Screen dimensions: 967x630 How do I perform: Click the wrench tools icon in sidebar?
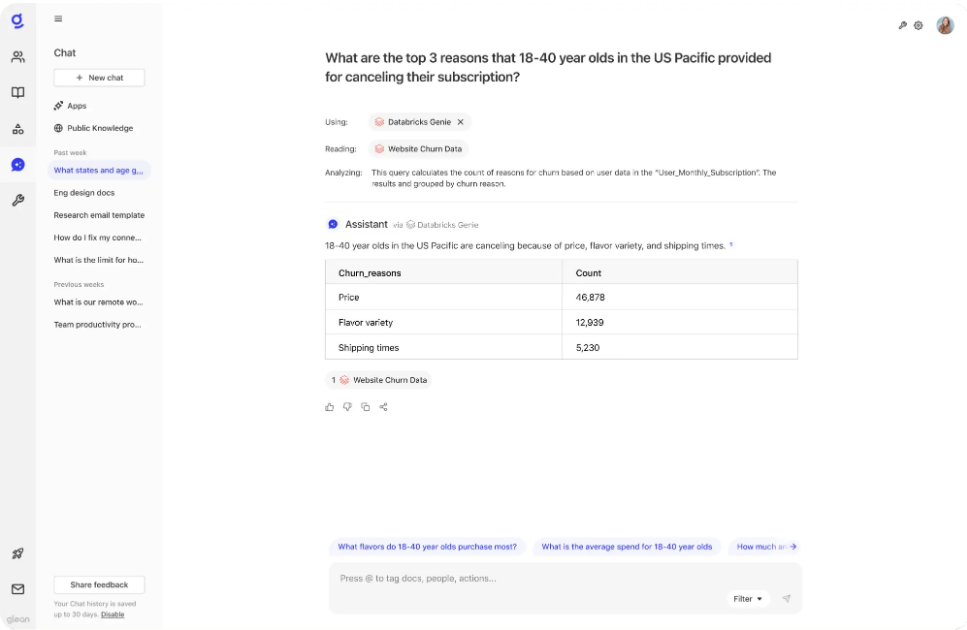click(x=18, y=200)
